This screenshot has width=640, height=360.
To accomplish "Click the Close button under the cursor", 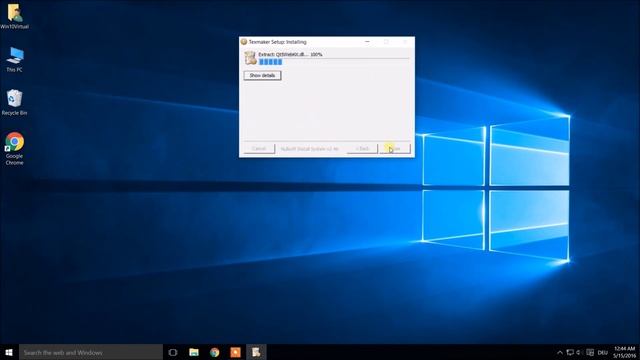I will coord(395,149).
